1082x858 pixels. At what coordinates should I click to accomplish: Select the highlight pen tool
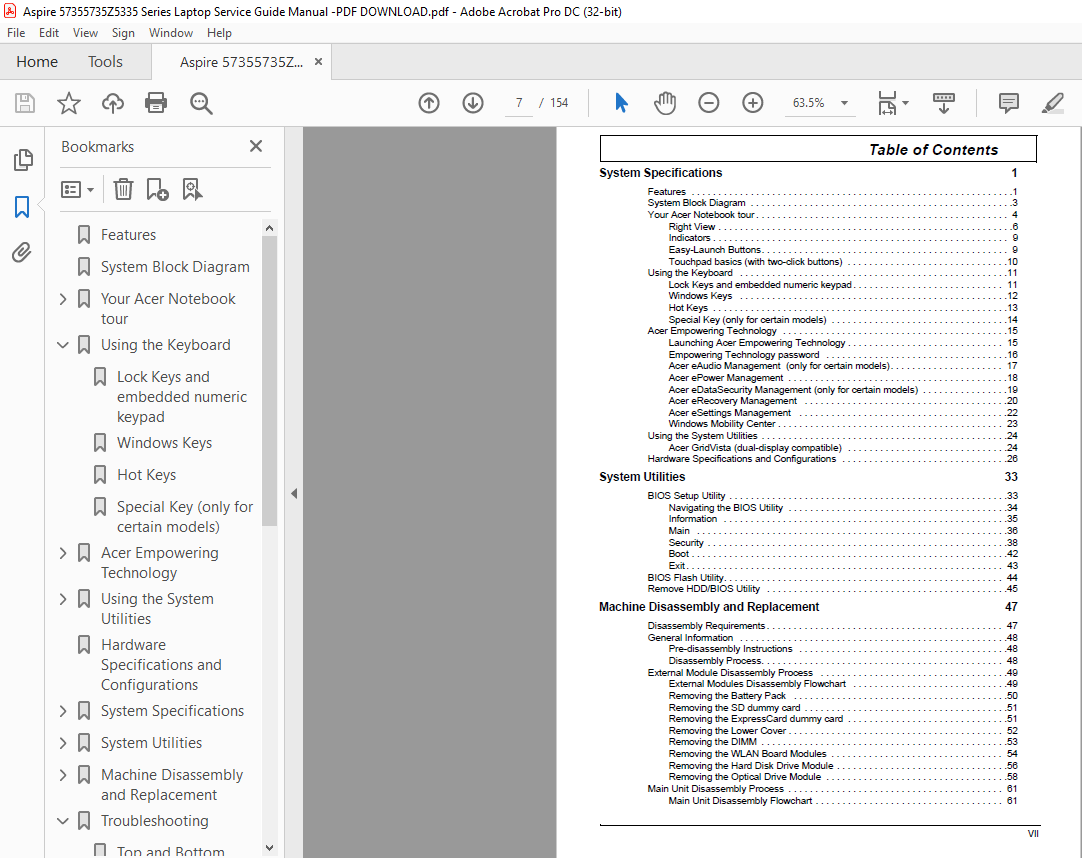(1052, 103)
